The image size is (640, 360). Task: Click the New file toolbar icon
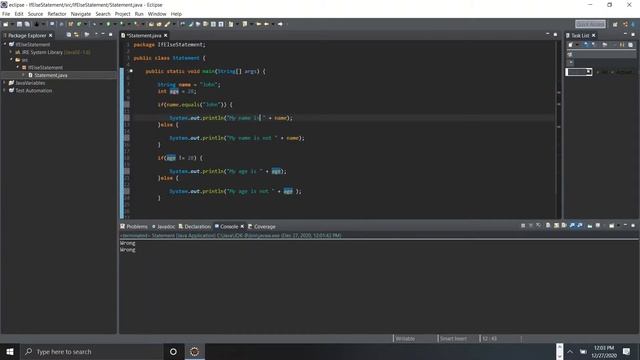(x=6, y=24)
